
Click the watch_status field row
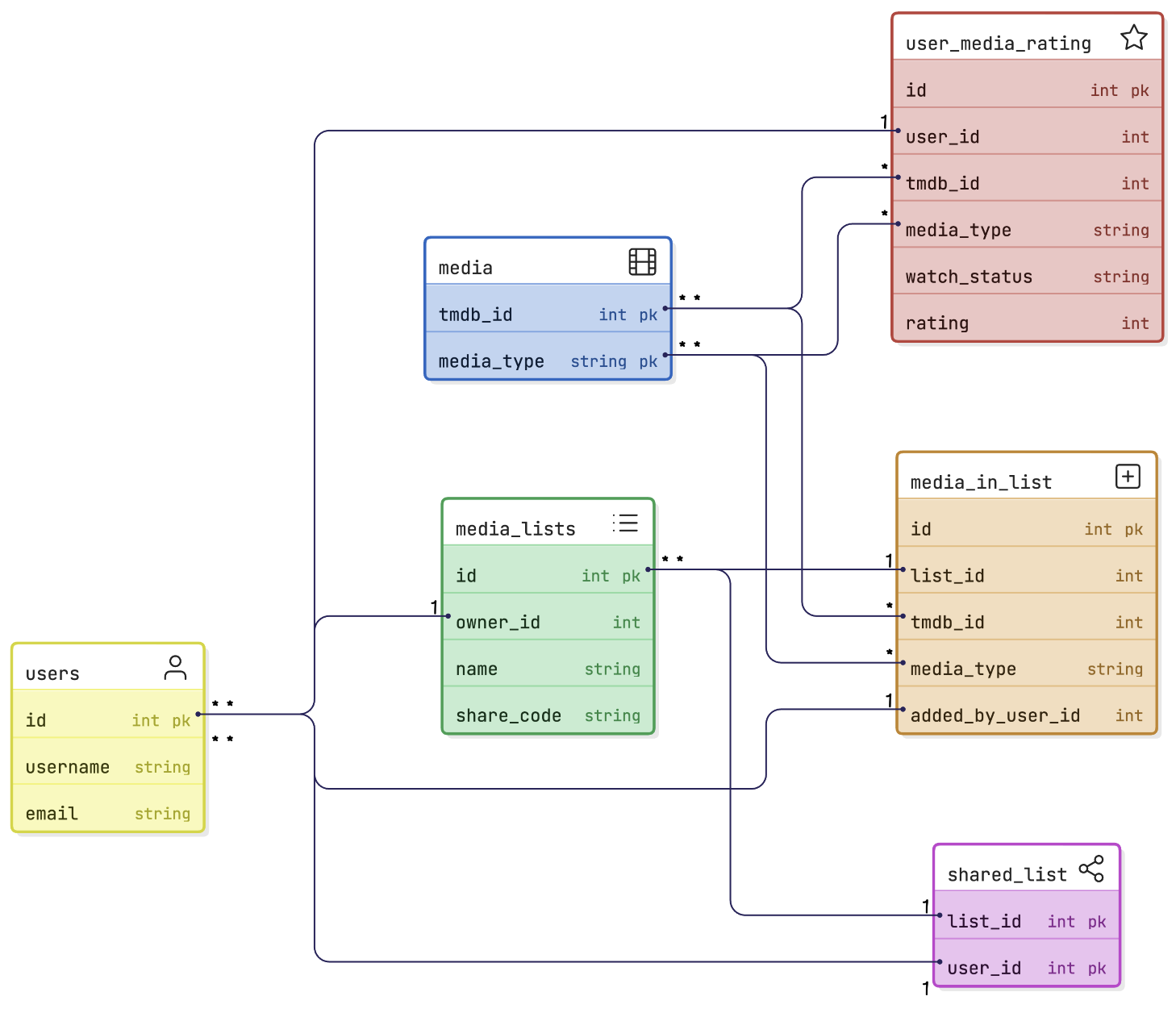1028,271
